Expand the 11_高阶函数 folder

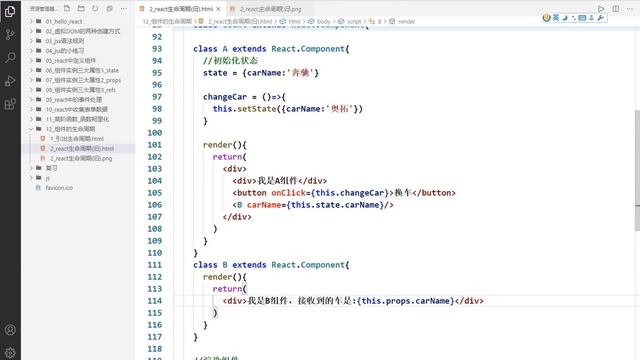pyautogui.click(x=78, y=119)
